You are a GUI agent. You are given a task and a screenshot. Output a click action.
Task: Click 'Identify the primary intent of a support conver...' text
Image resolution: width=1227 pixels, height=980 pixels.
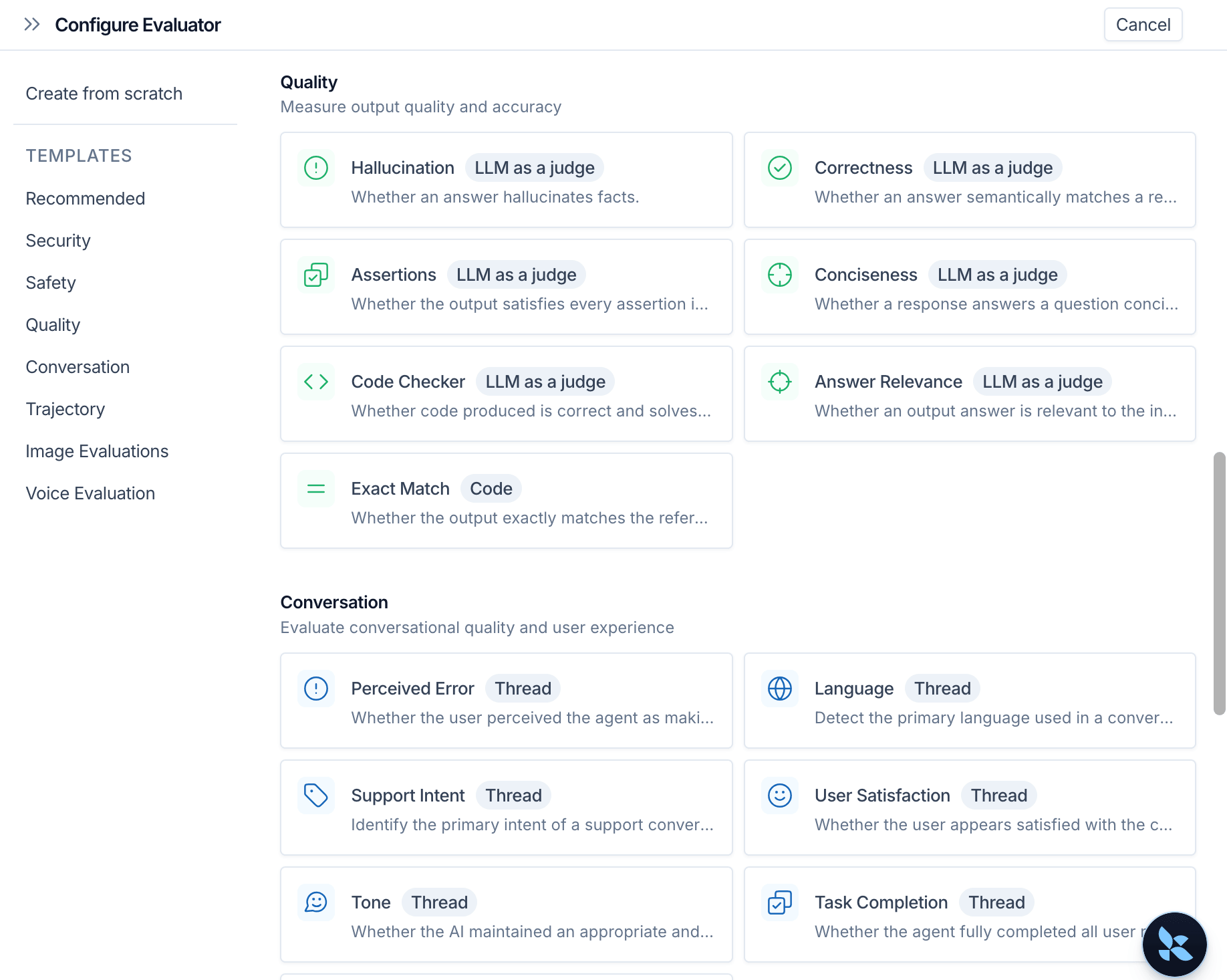coord(533,825)
